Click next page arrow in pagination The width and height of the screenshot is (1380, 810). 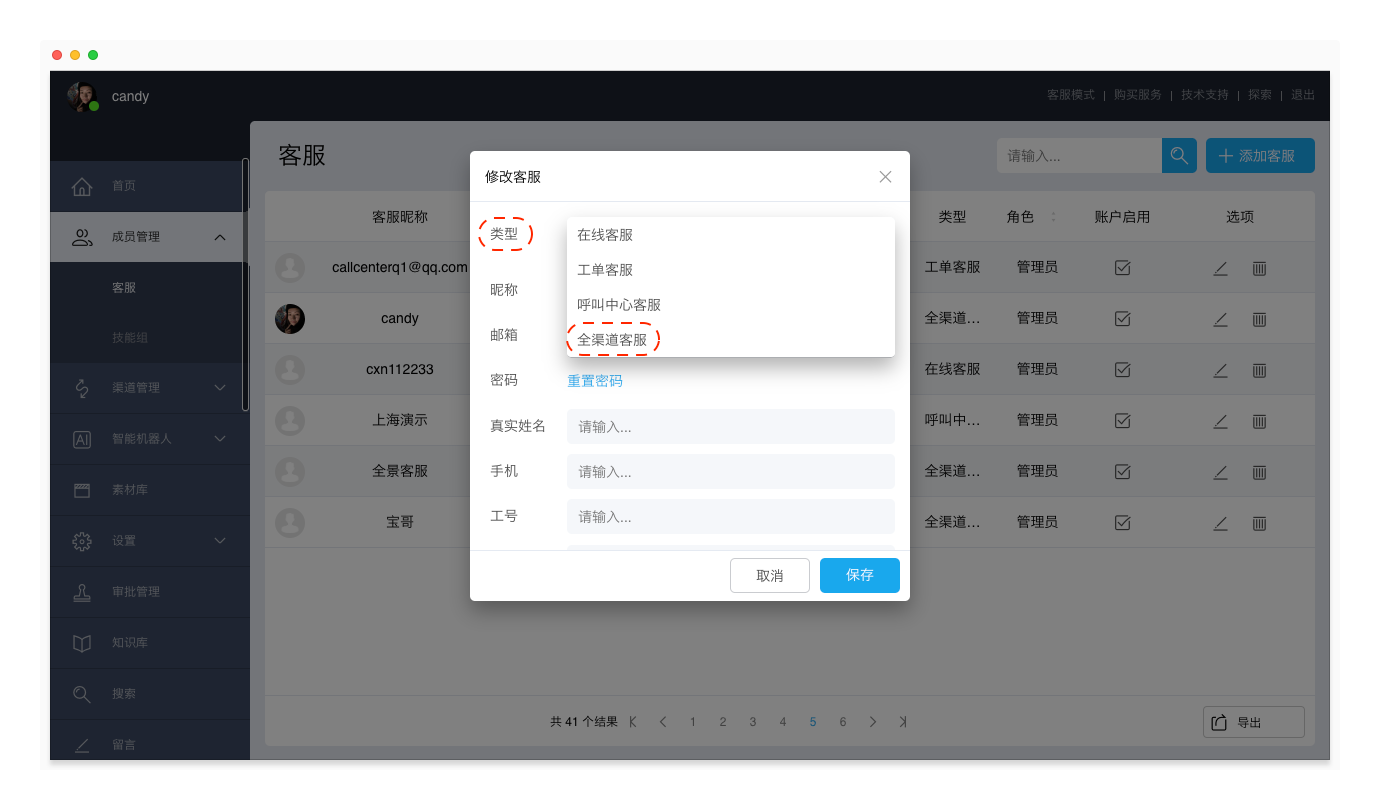pos(873,722)
